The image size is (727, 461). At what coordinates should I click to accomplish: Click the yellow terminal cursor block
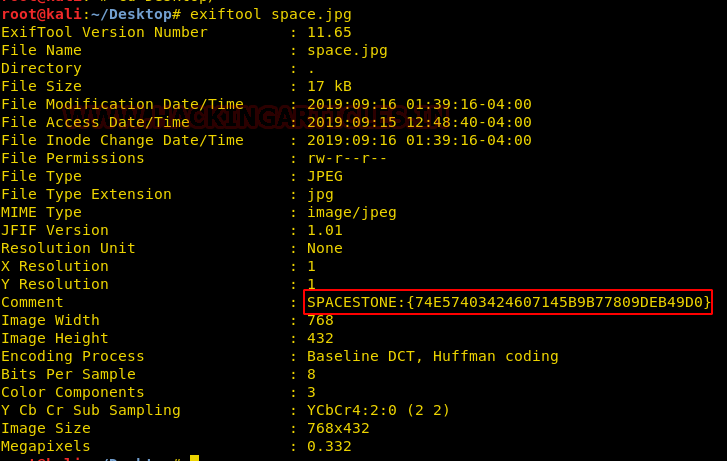point(194,458)
